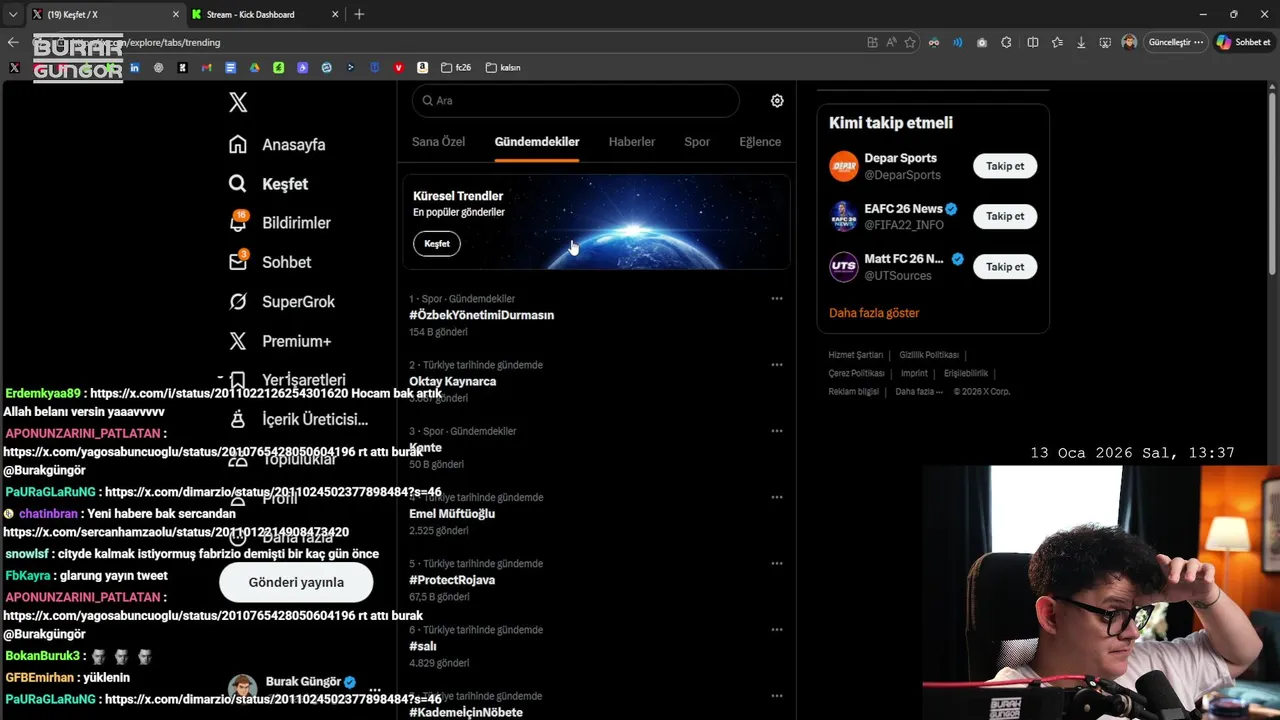This screenshot has height=720, width=1280.
Task: Open Bildirimler notifications with badge
Action: pos(279,223)
